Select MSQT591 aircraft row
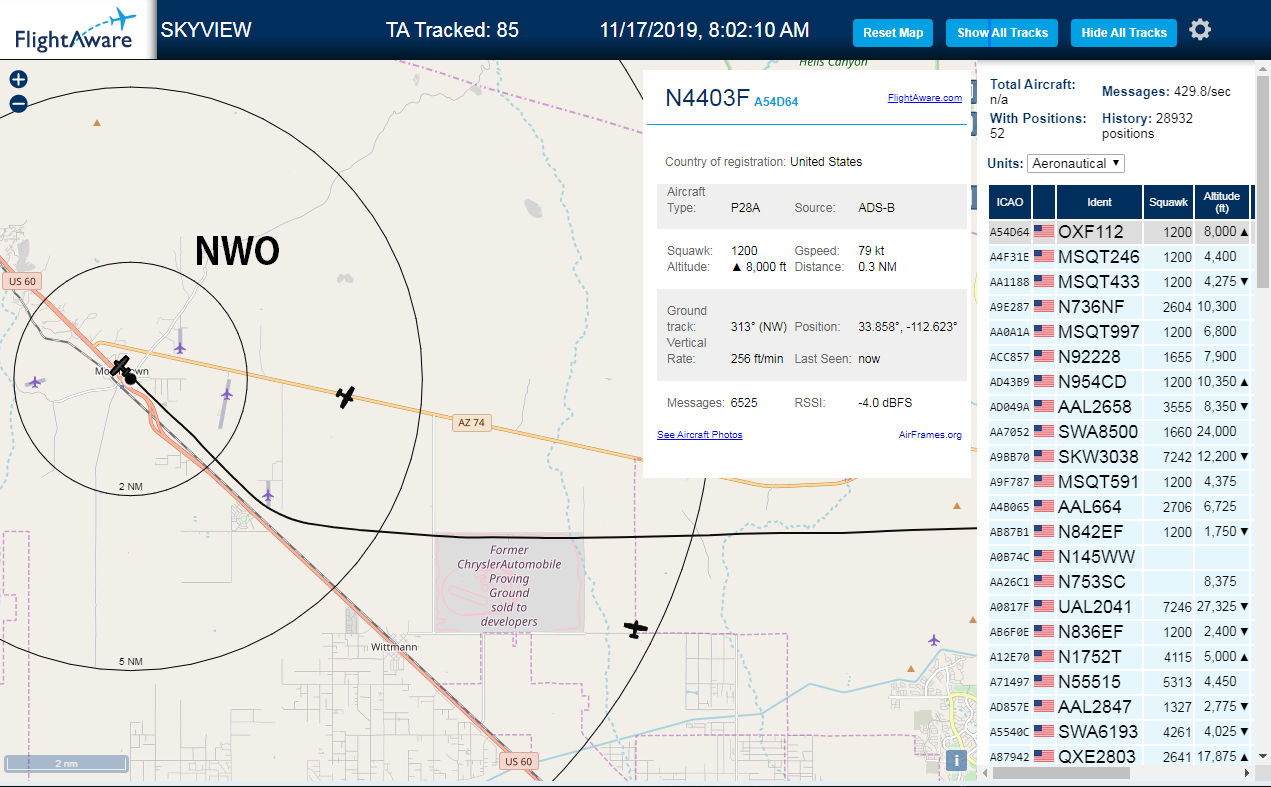The image size is (1271, 787). click(x=1121, y=482)
